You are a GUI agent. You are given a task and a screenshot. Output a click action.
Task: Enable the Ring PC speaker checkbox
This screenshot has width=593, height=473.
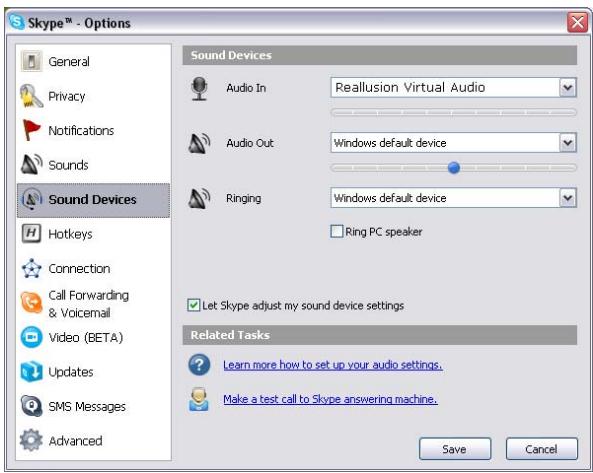pyautogui.click(x=337, y=231)
